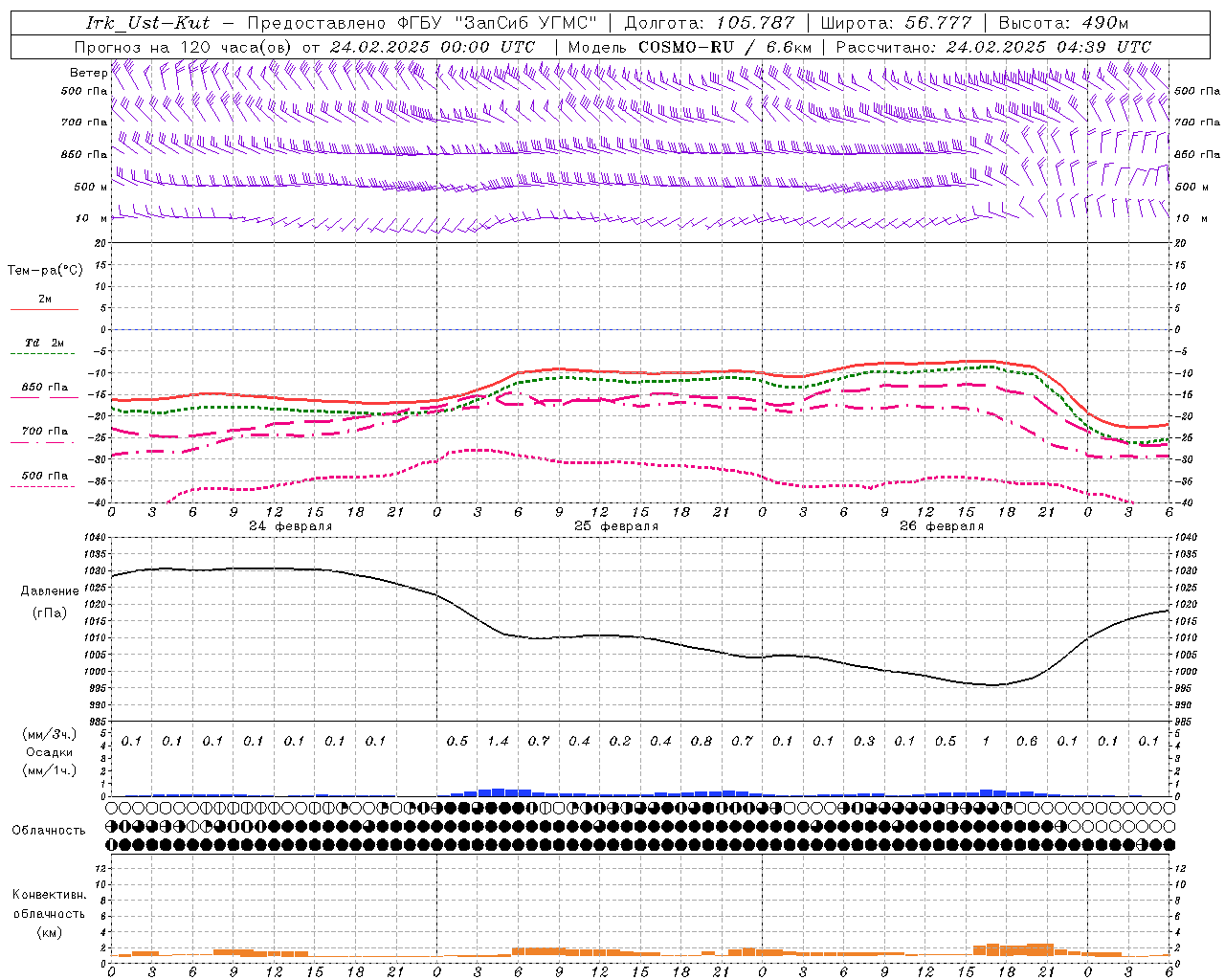The height and width of the screenshot is (980, 1225).
Task: Click the (км) units label
Action: point(49,932)
